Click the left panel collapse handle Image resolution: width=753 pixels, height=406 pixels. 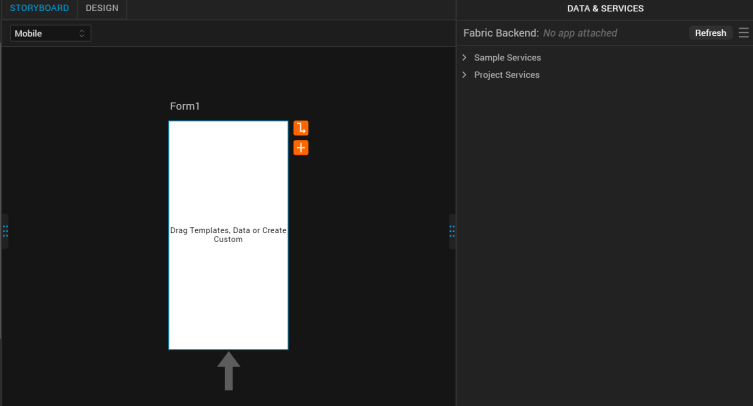pyautogui.click(x=5, y=231)
